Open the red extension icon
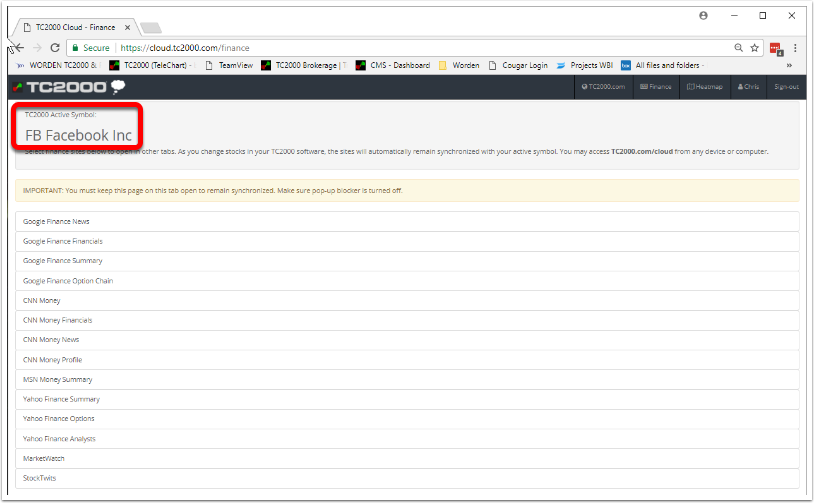814x503 pixels. point(776,49)
